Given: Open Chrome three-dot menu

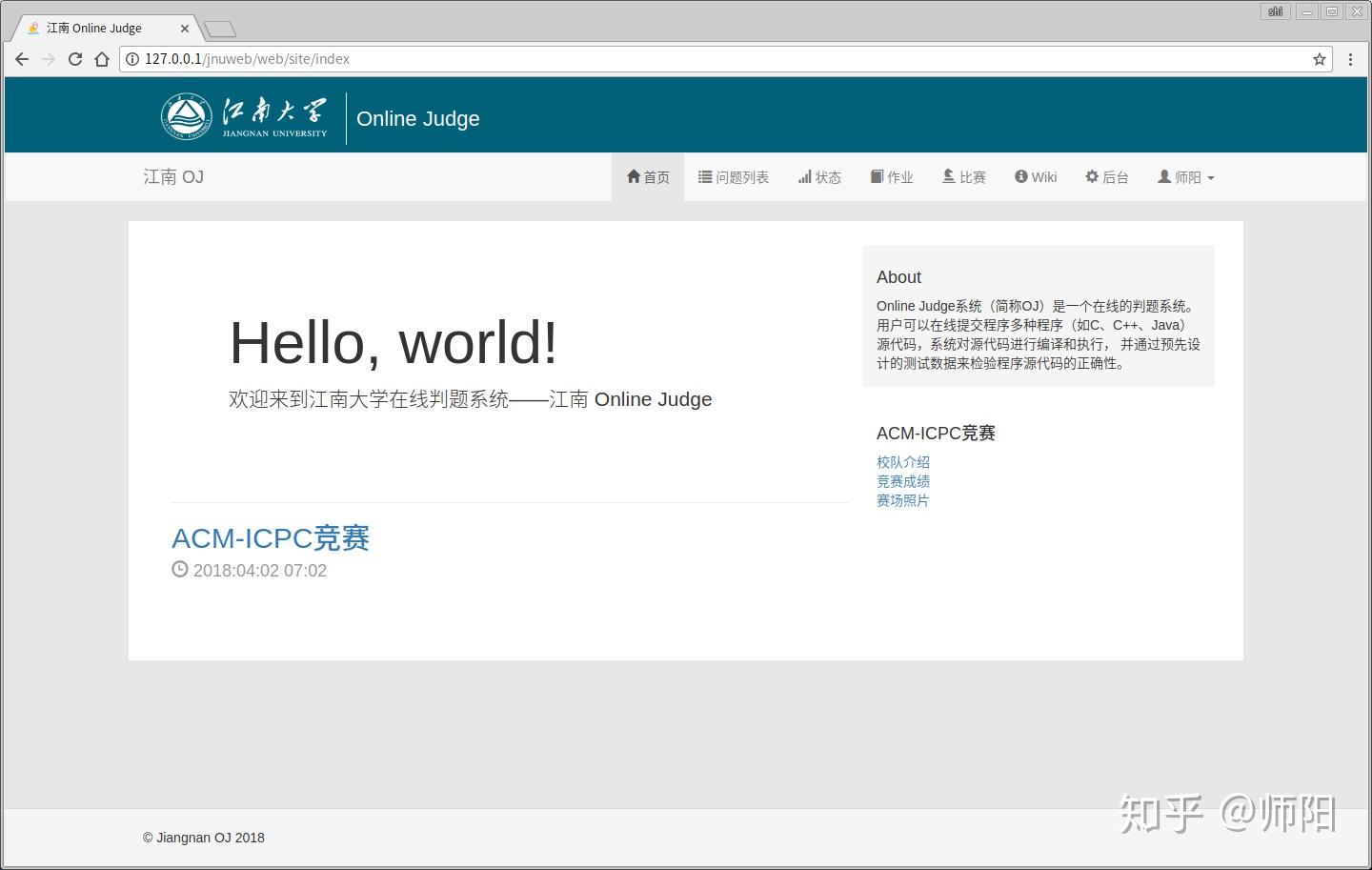Looking at the screenshot, I should [x=1350, y=59].
